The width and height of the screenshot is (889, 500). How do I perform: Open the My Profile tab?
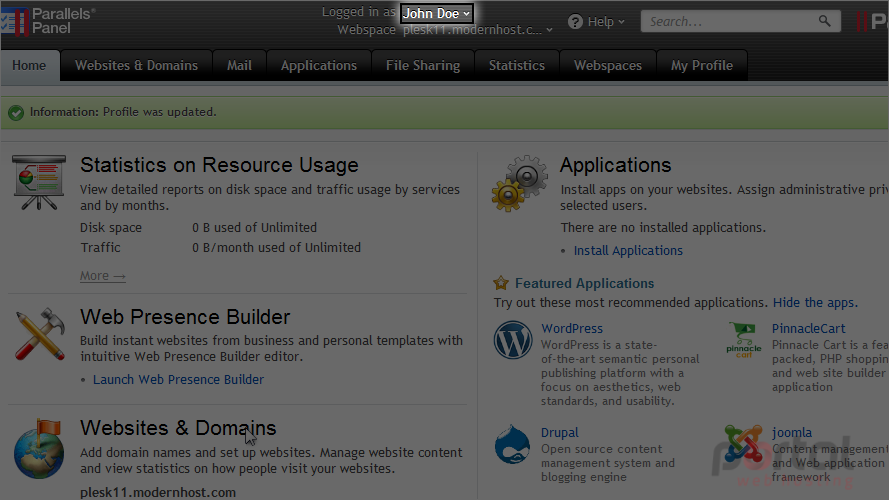click(702, 65)
